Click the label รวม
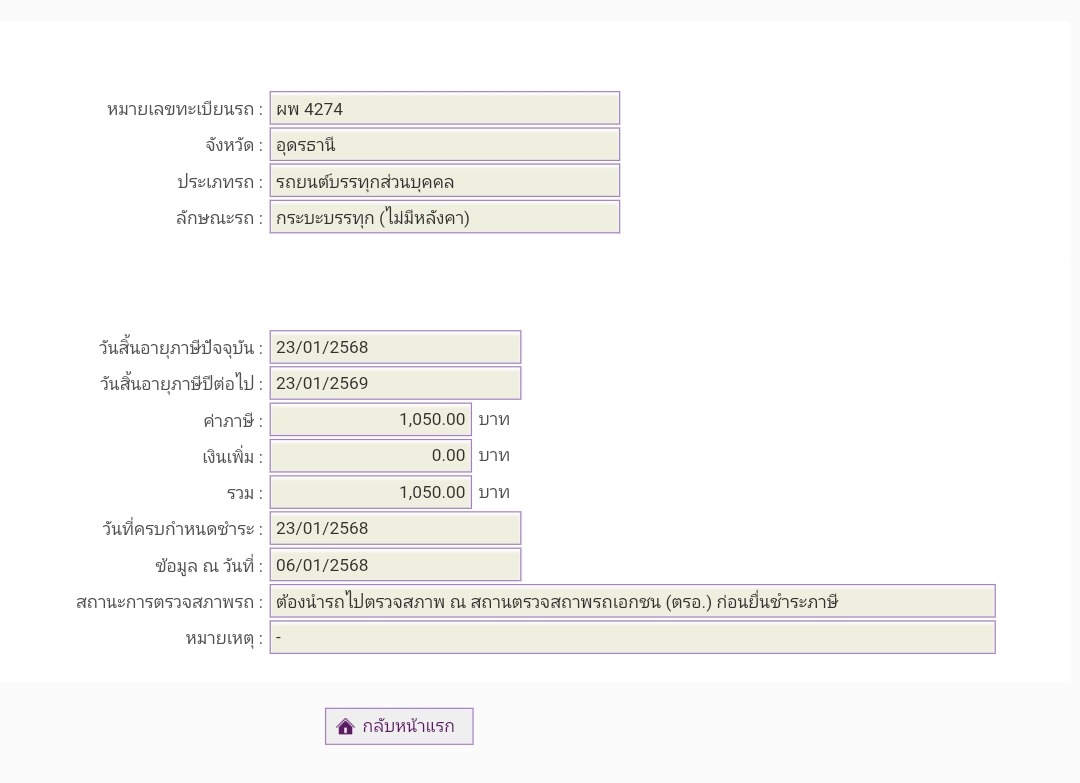This screenshot has height=783, width=1080. (245, 494)
